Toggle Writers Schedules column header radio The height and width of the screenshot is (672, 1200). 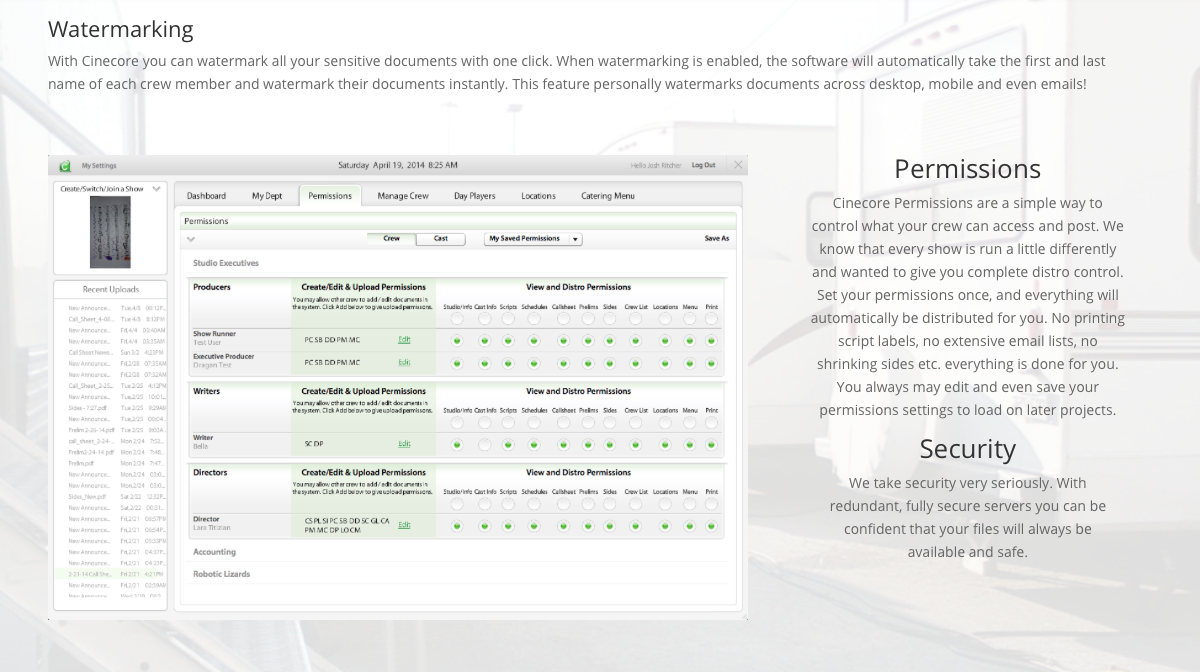coord(534,423)
